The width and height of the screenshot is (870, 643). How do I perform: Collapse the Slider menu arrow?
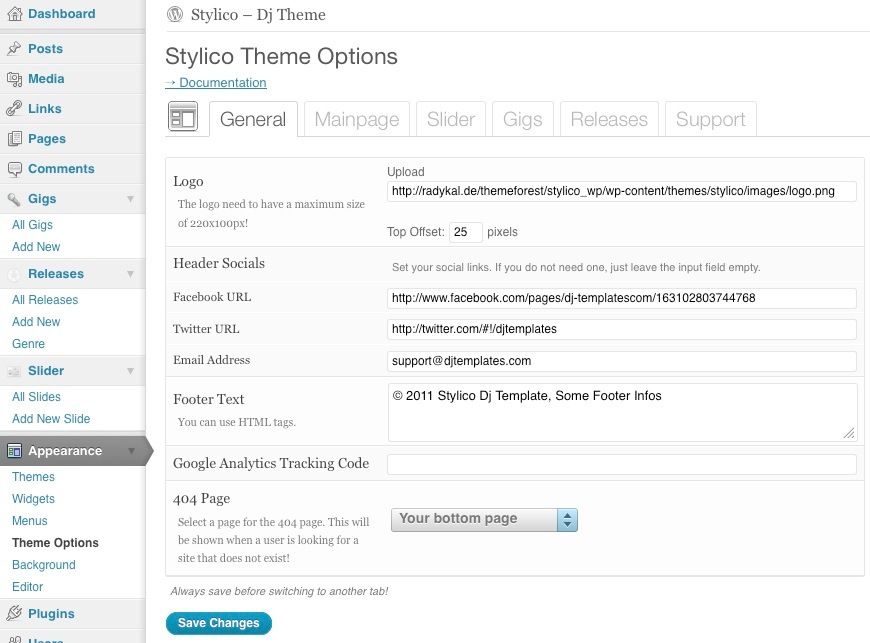pyautogui.click(x=130, y=371)
